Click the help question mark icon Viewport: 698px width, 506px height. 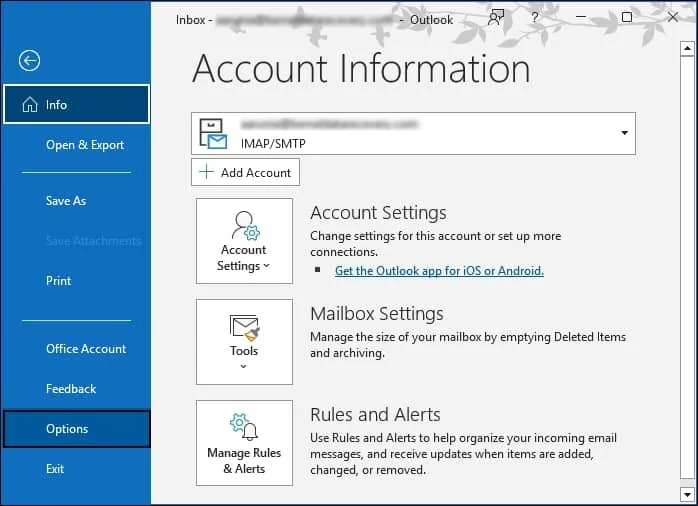535,17
